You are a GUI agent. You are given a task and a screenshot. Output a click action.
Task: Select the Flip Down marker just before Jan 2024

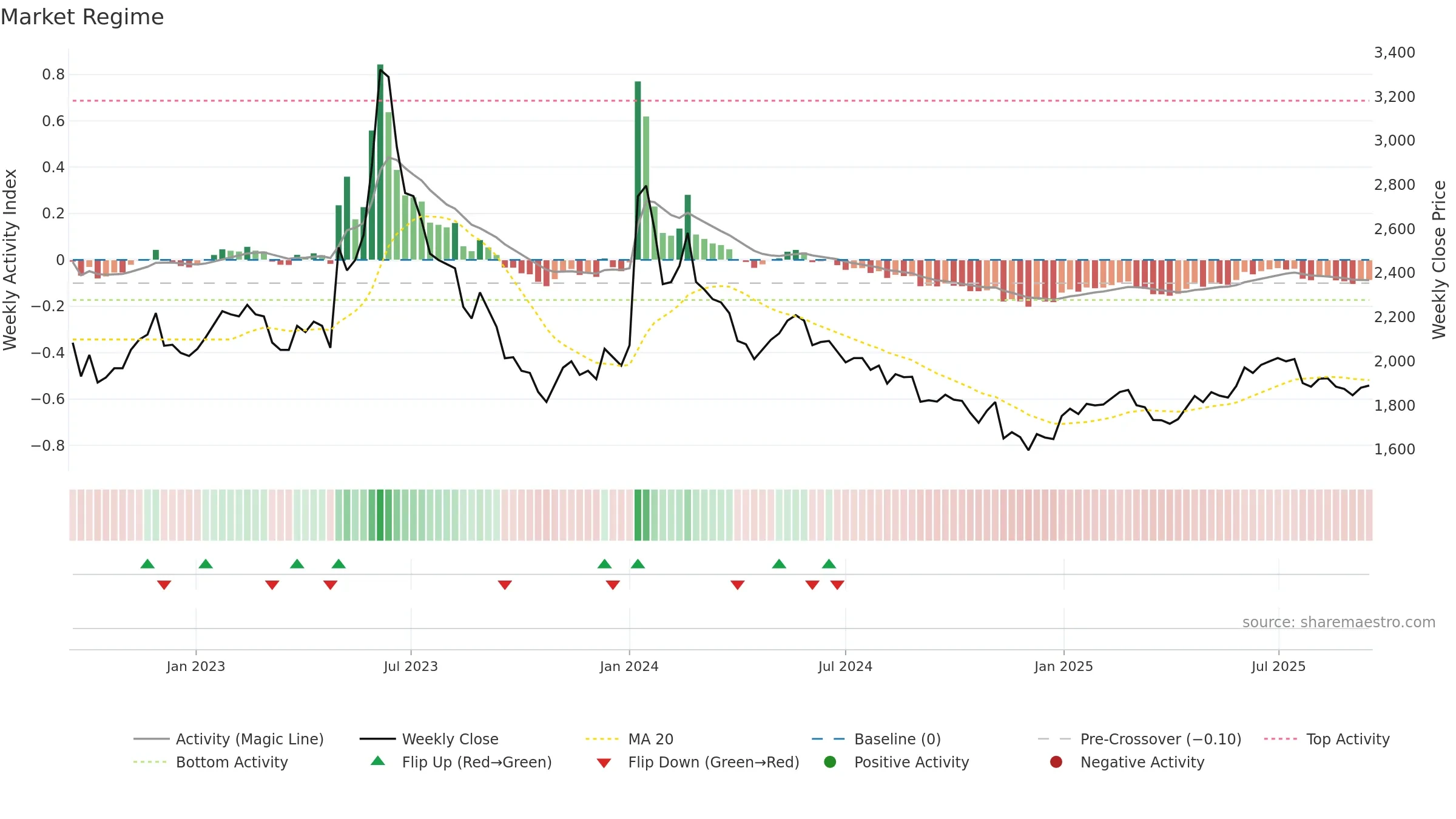pyautogui.click(x=613, y=585)
